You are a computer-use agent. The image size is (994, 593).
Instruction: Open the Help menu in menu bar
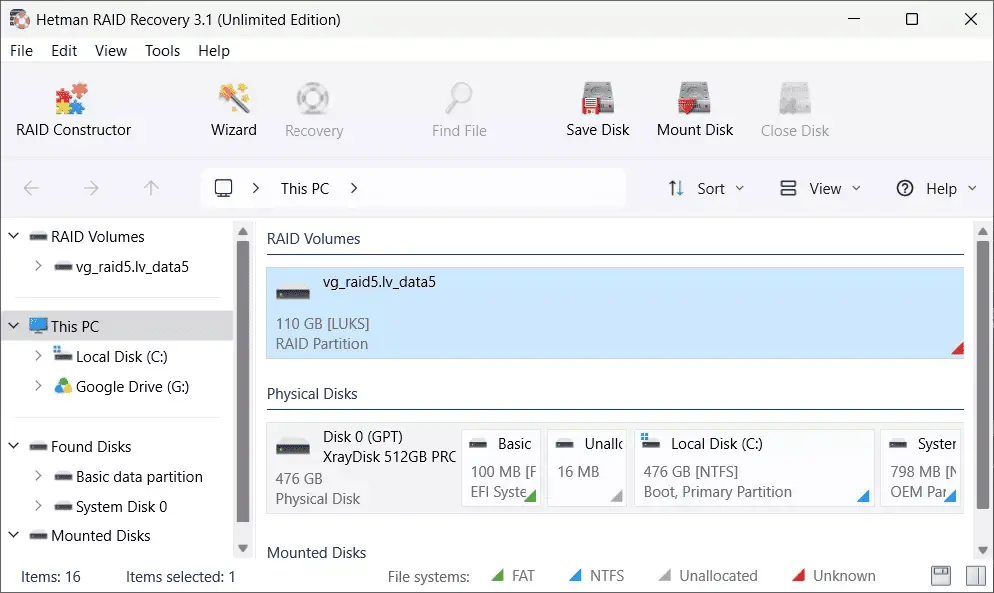pyautogui.click(x=214, y=51)
